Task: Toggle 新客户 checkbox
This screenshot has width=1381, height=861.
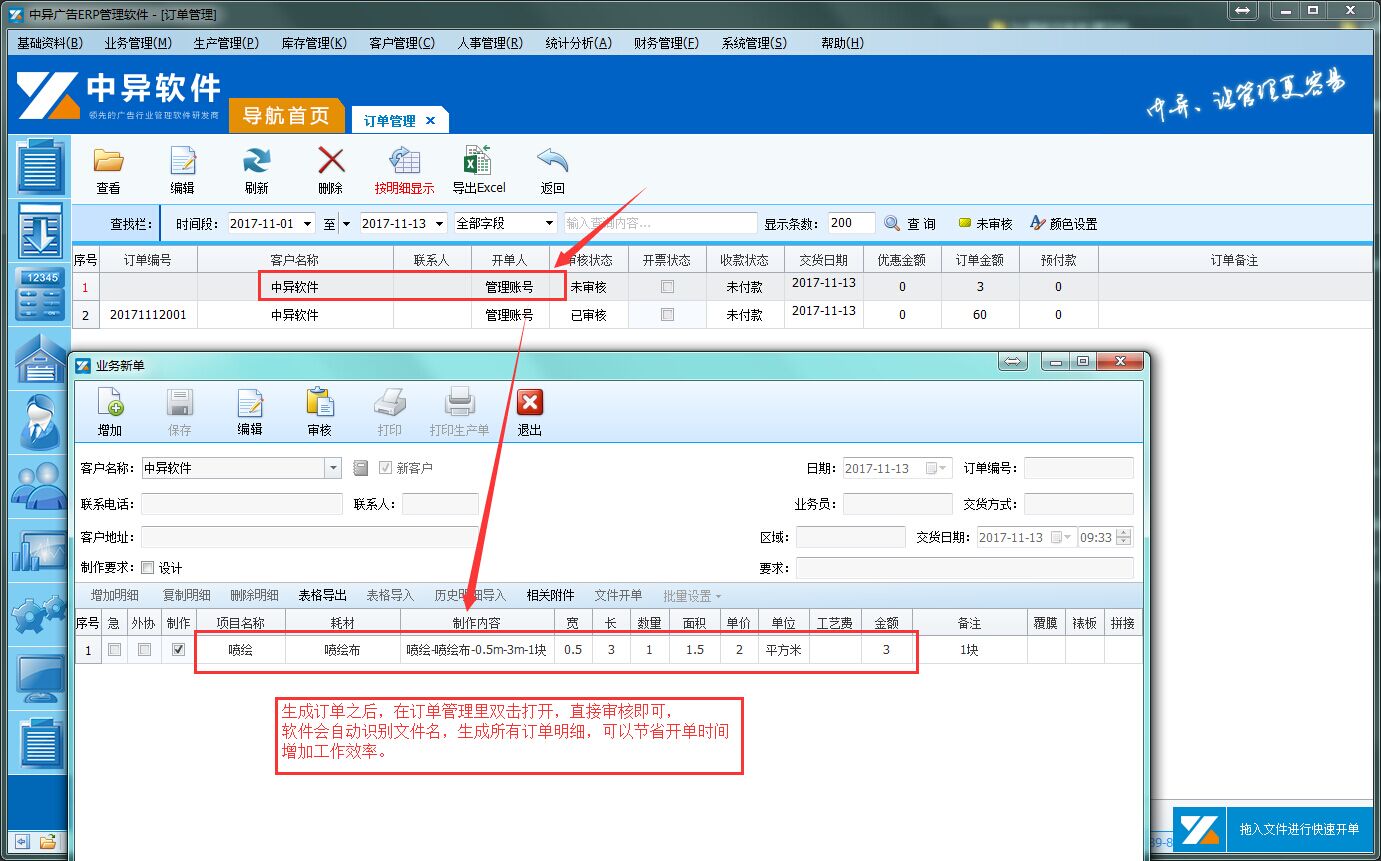Action: tap(386, 468)
